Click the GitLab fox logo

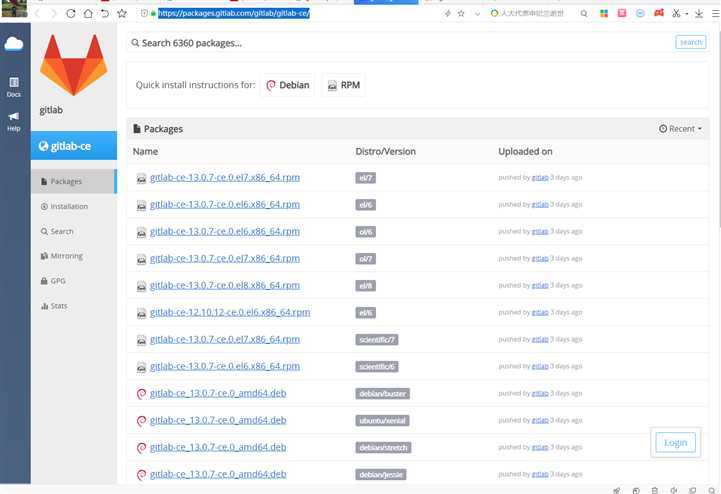[x=74, y=64]
